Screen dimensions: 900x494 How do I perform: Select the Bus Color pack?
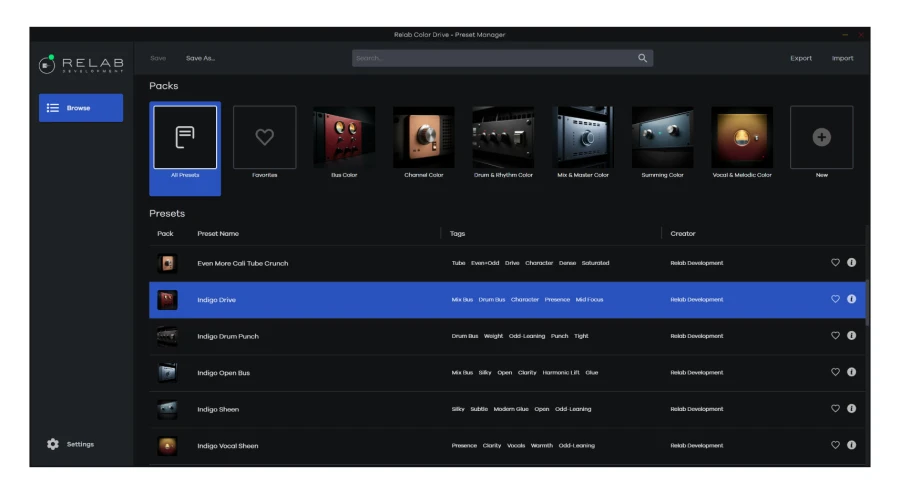(344, 142)
